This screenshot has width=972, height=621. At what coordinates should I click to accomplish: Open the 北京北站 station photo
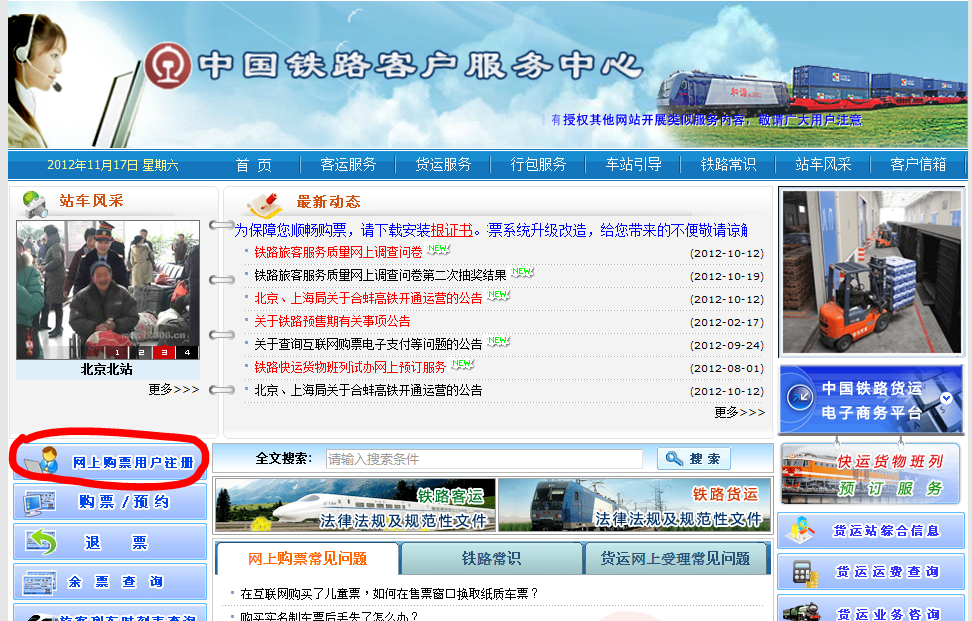108,290
